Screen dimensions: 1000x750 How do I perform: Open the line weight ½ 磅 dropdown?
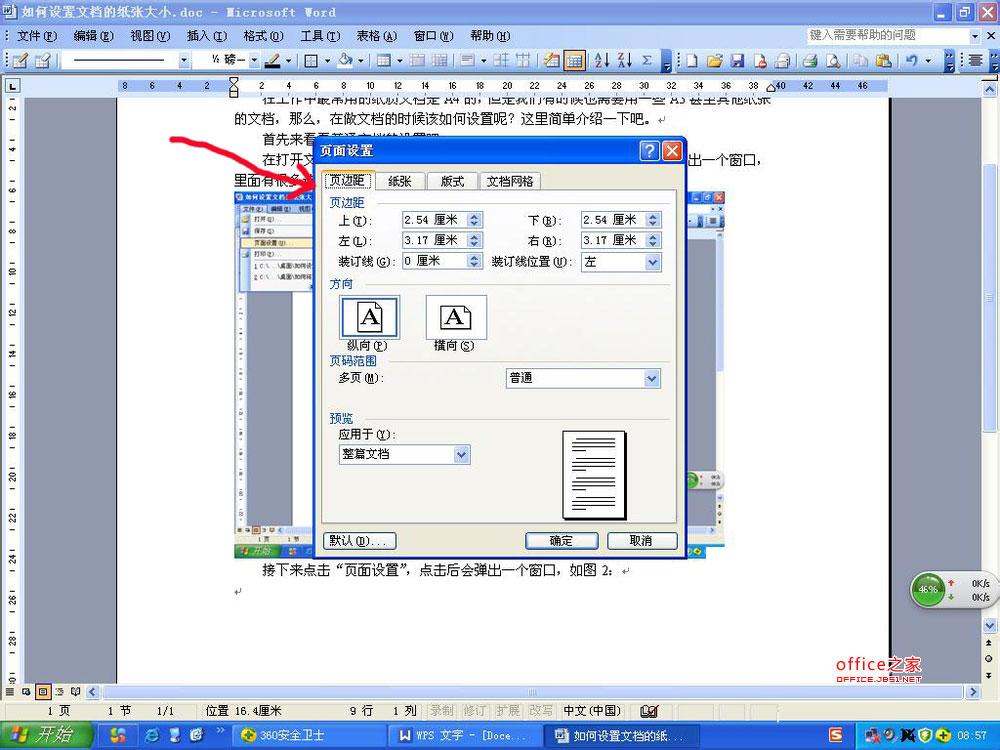click(254, 61)
